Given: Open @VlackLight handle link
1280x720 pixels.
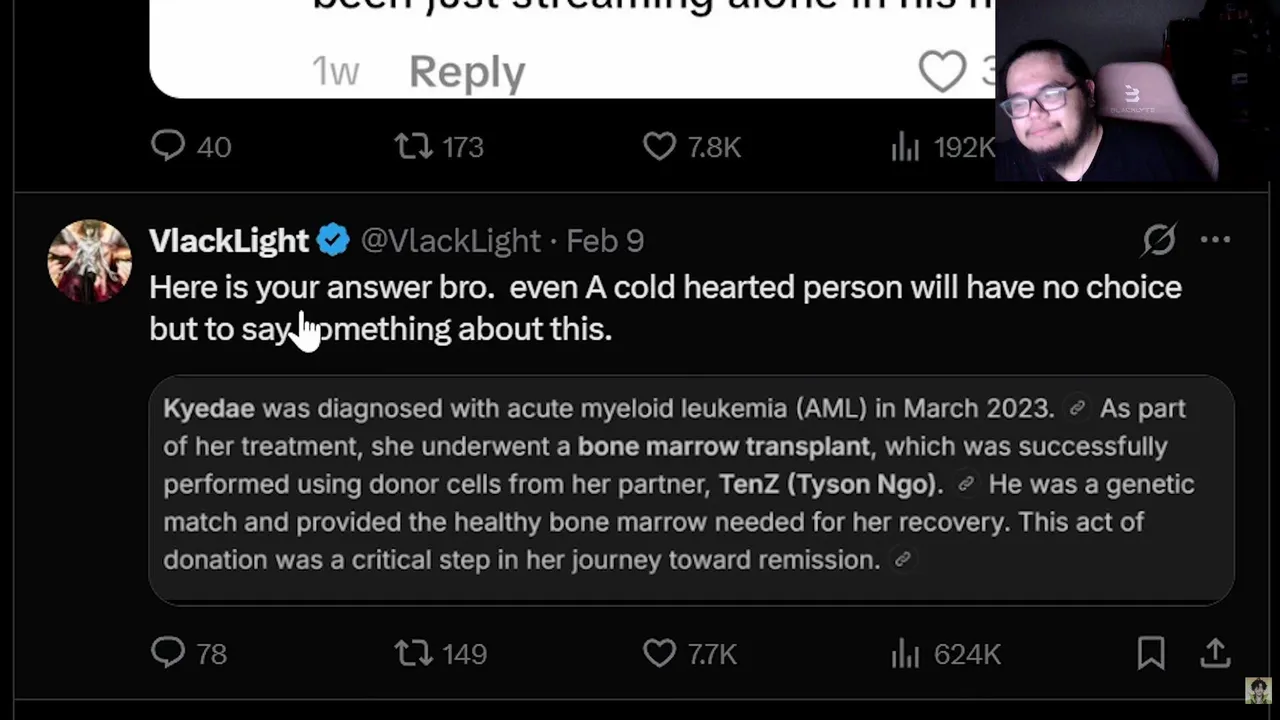Looking at the screenshot, I should pos(450,241).
